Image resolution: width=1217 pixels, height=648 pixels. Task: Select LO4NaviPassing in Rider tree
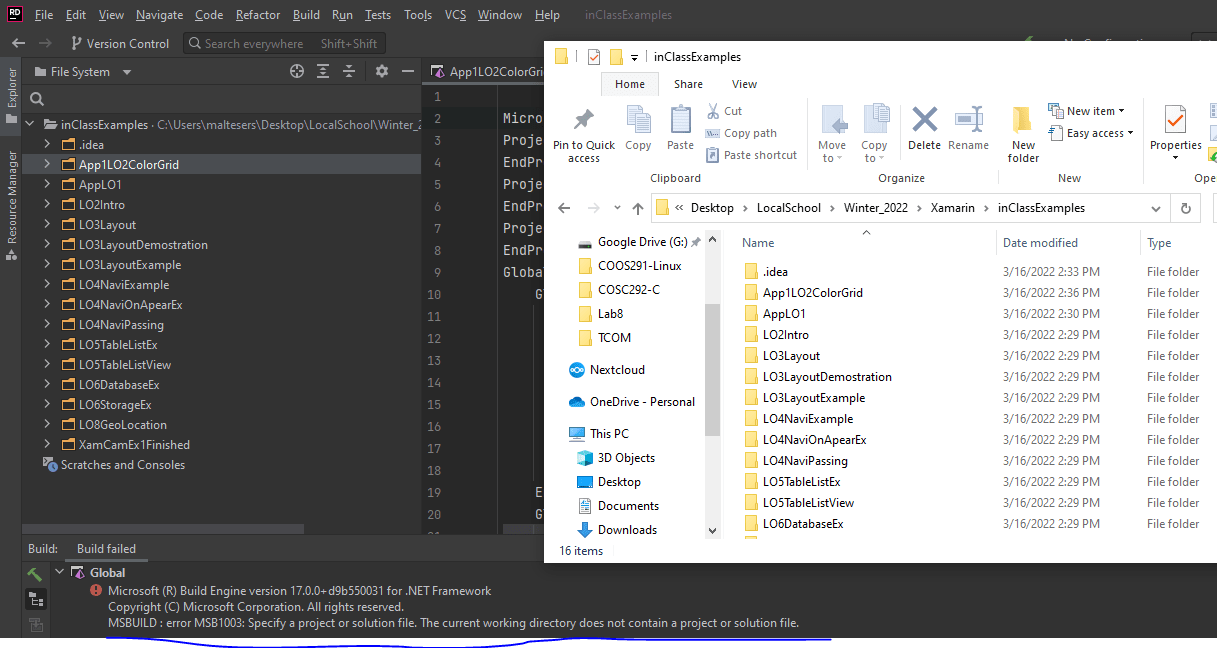click(x=121, y=325)
